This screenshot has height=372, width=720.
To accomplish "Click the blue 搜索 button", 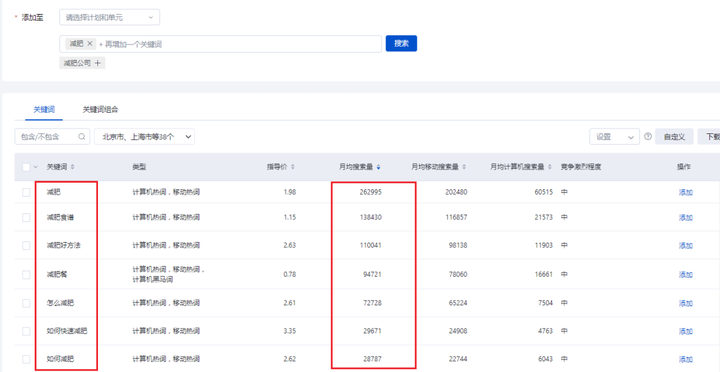I will [x=401, y=43].
